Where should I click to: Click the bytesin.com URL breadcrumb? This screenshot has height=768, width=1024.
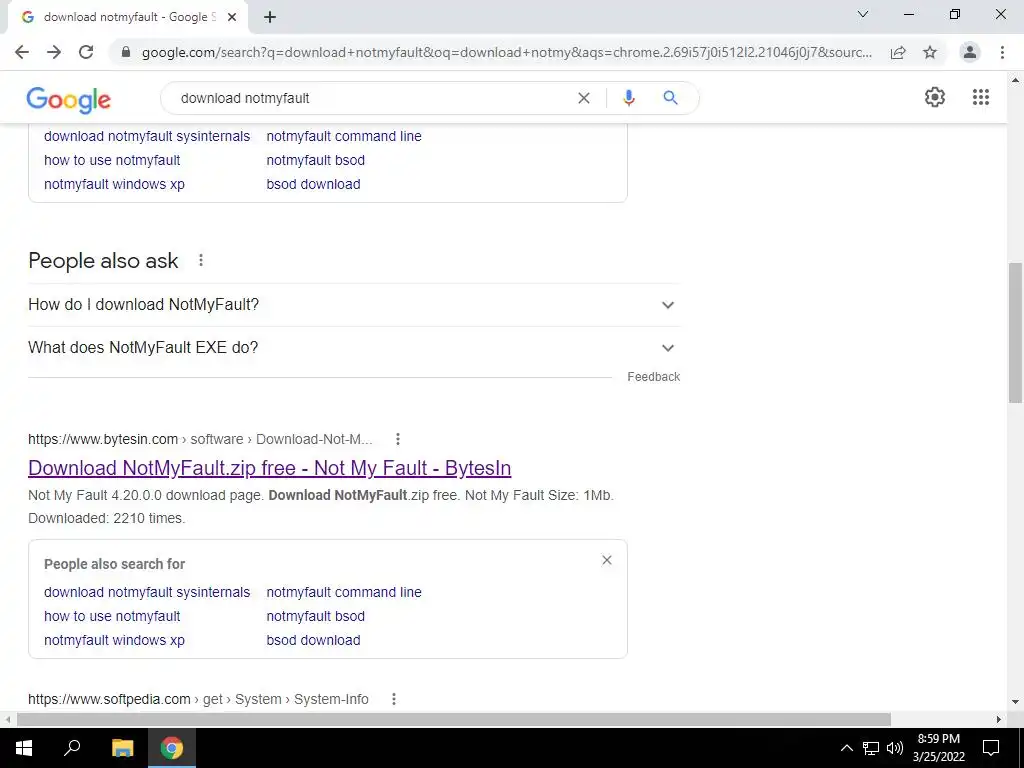pos(200,439)
